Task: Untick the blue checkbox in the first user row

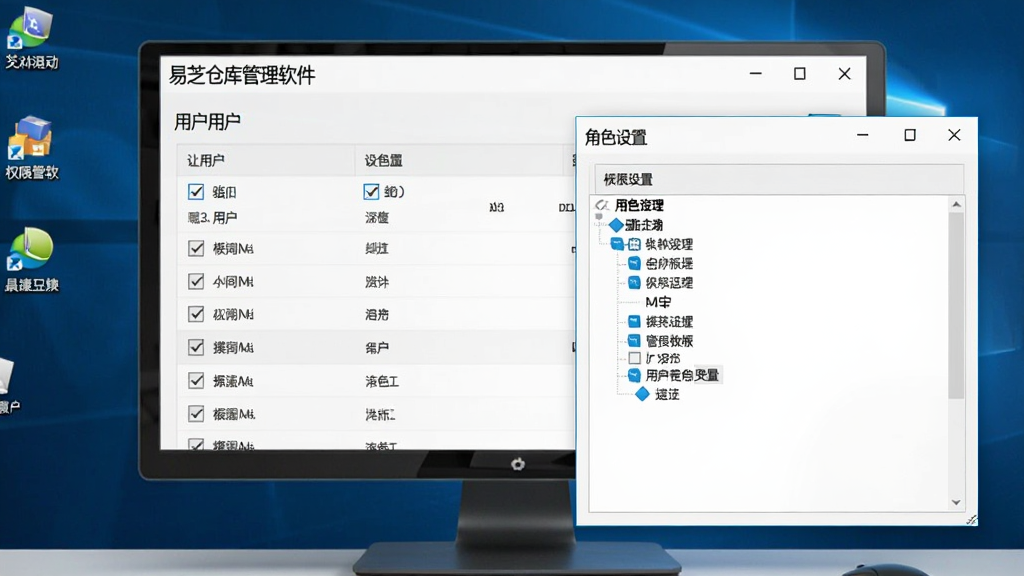Action: click(x=196, y=191)
